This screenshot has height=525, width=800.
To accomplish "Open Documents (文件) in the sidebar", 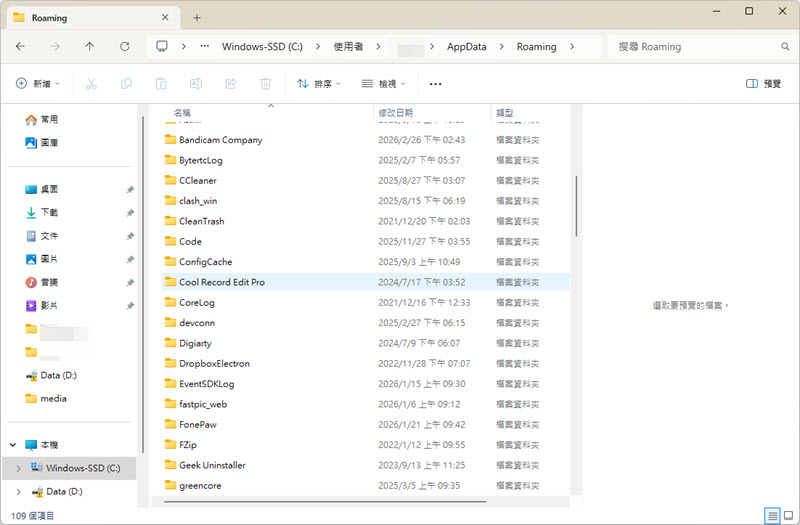I will point(42,236).
